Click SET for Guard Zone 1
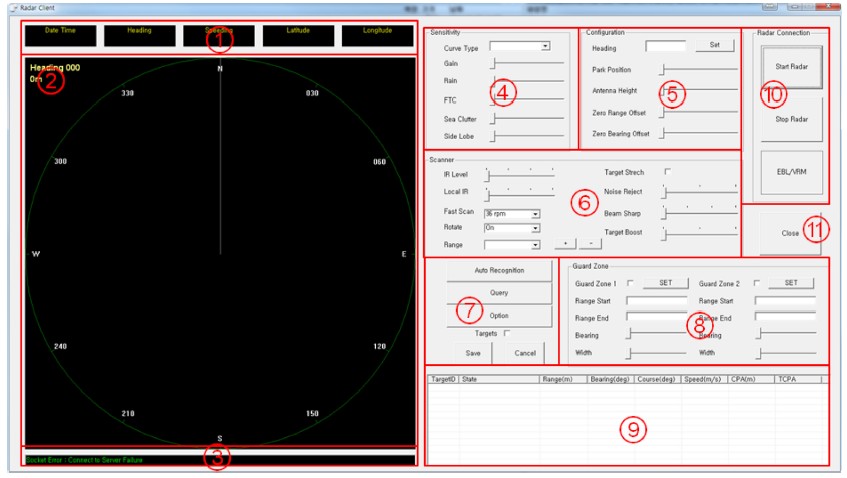Screen dimensions: 847x478 666,282
